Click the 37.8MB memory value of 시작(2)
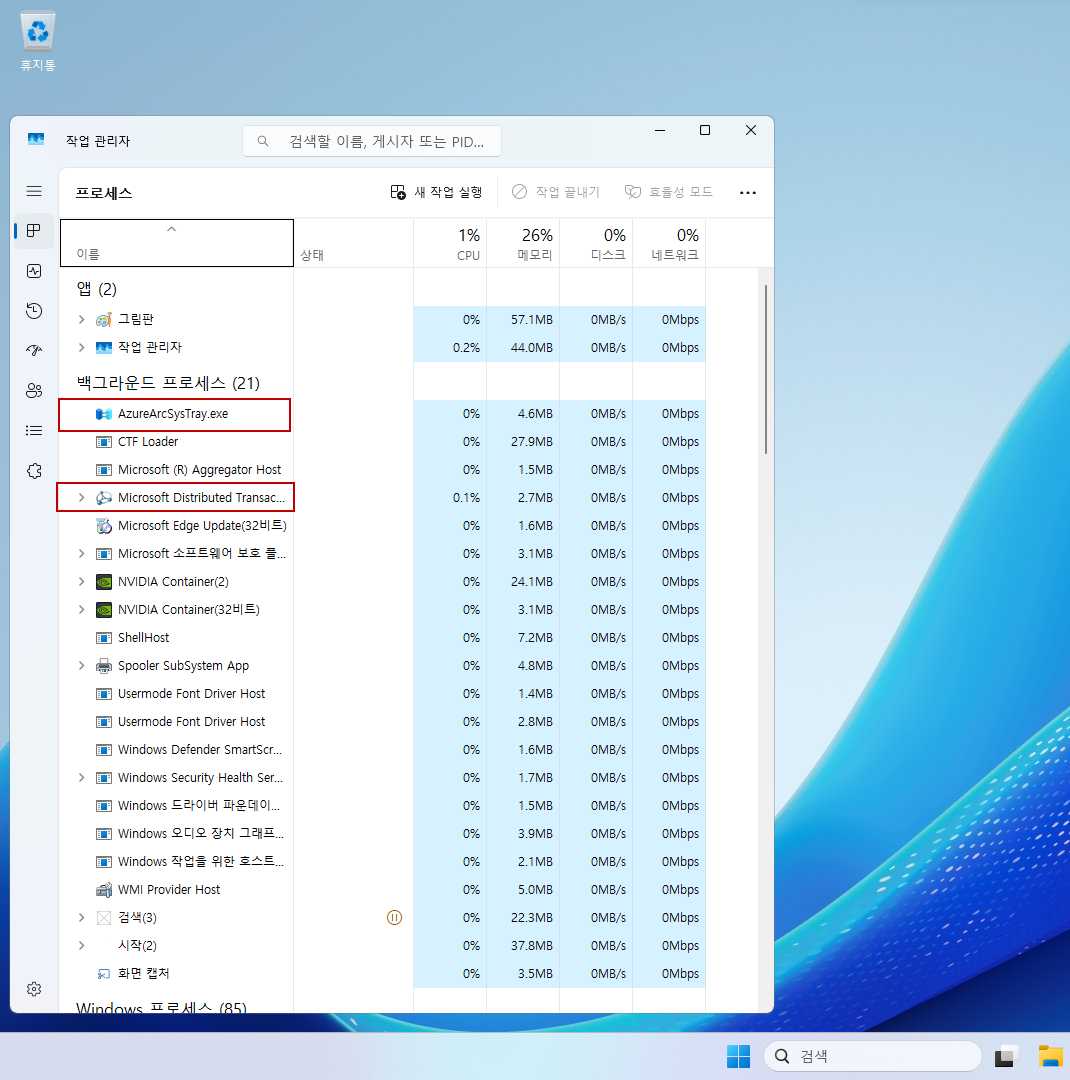 pos(531,946)
